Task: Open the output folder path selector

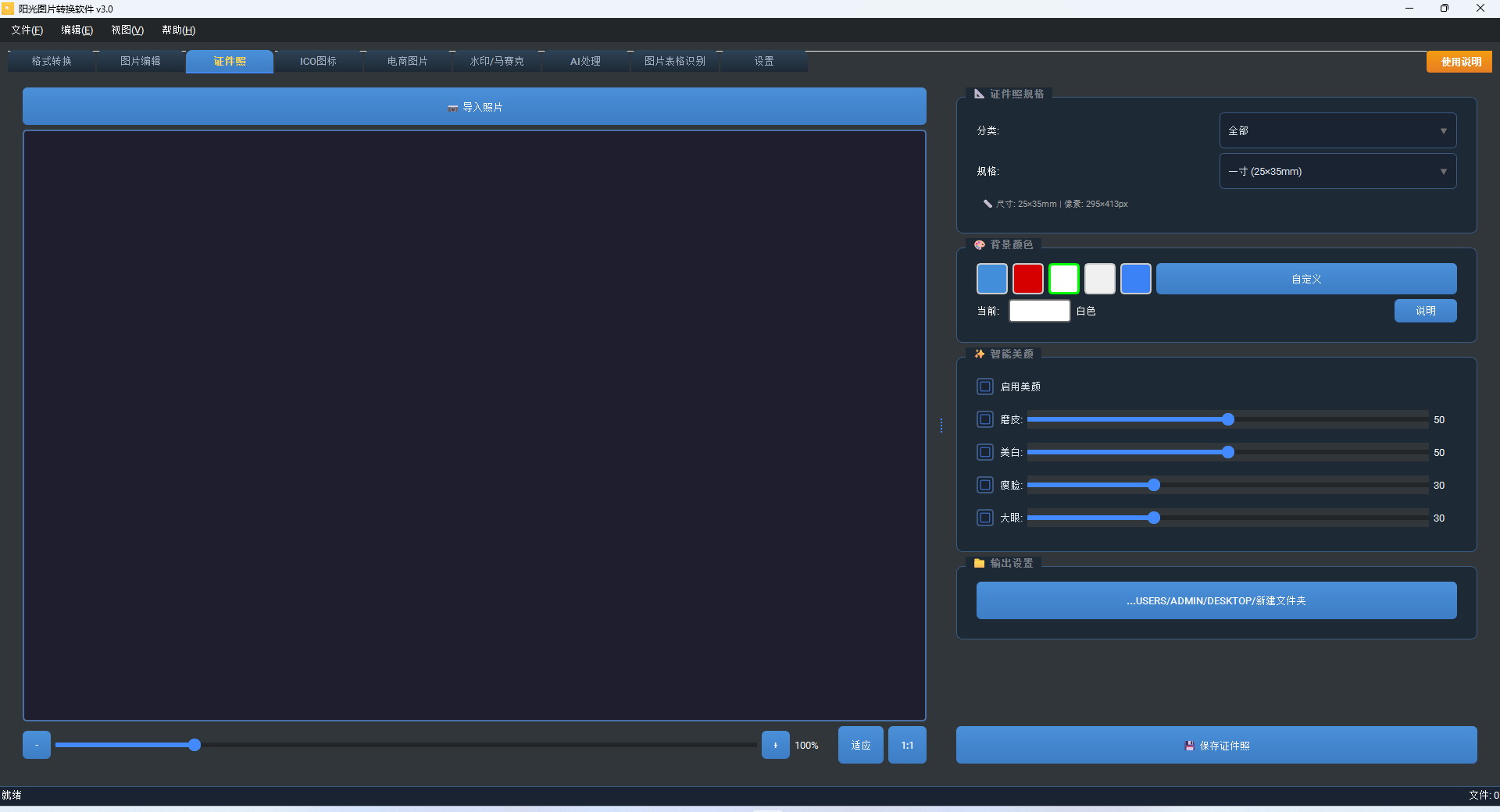Action: tap(1216, 600)
